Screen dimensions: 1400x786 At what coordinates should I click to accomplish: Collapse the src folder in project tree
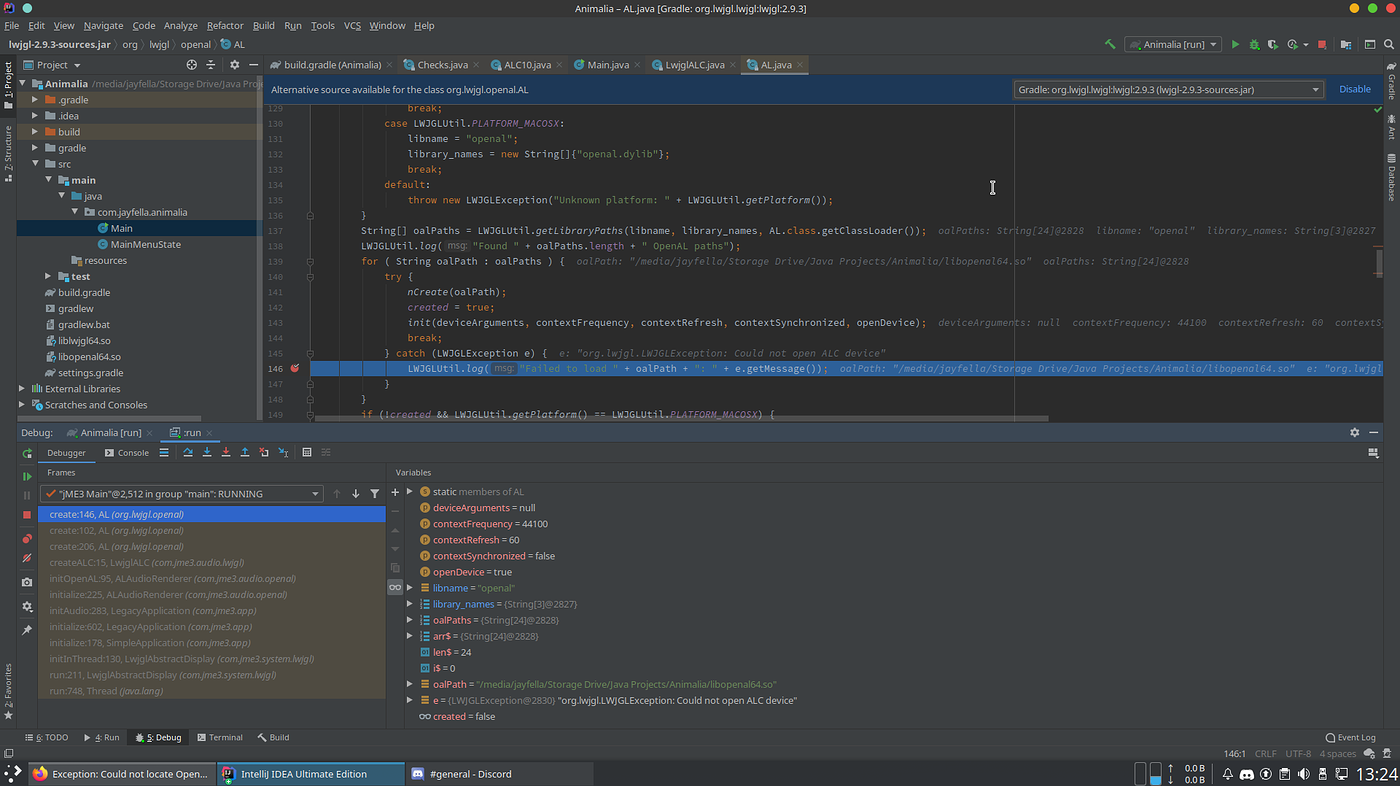35,164
